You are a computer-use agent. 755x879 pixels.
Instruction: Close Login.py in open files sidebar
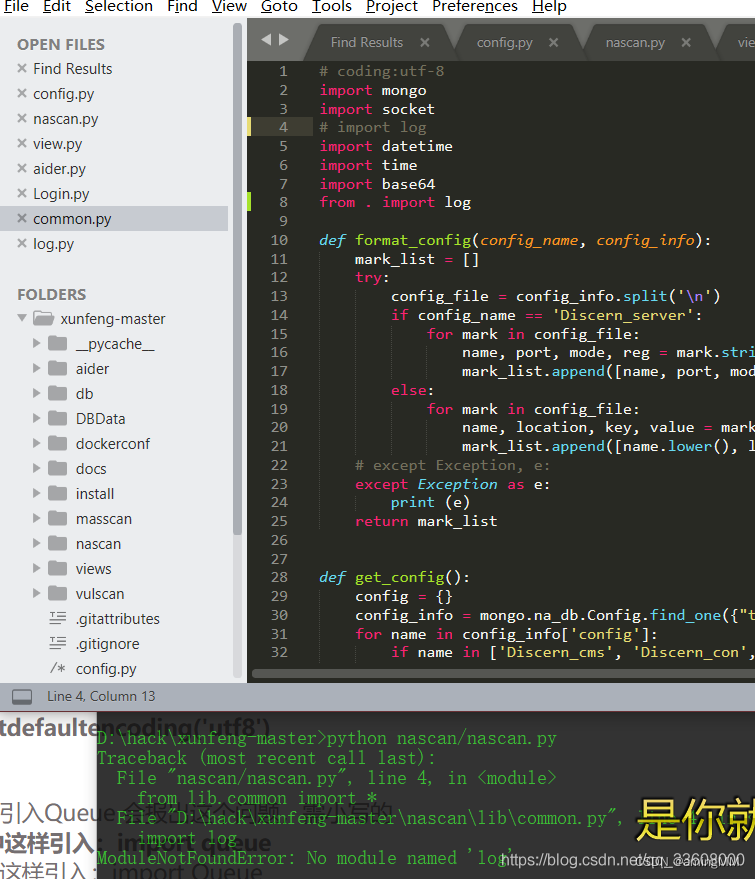coord(22,193)
